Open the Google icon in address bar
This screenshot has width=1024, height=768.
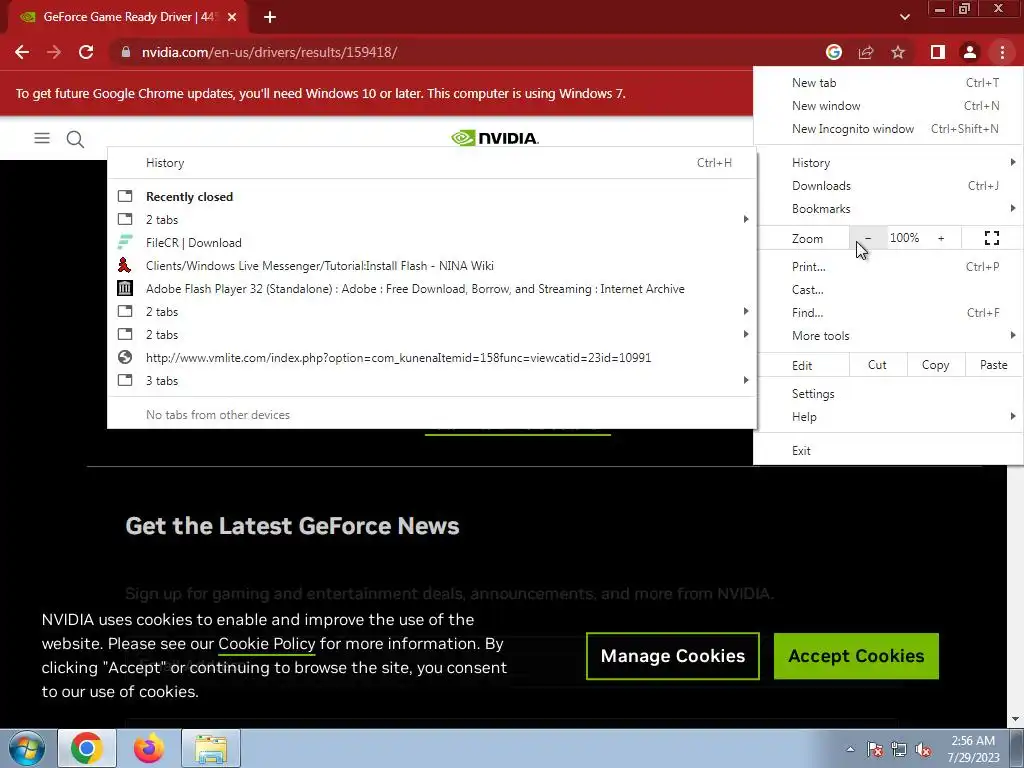pyautogui.click(x=834, y=52)
